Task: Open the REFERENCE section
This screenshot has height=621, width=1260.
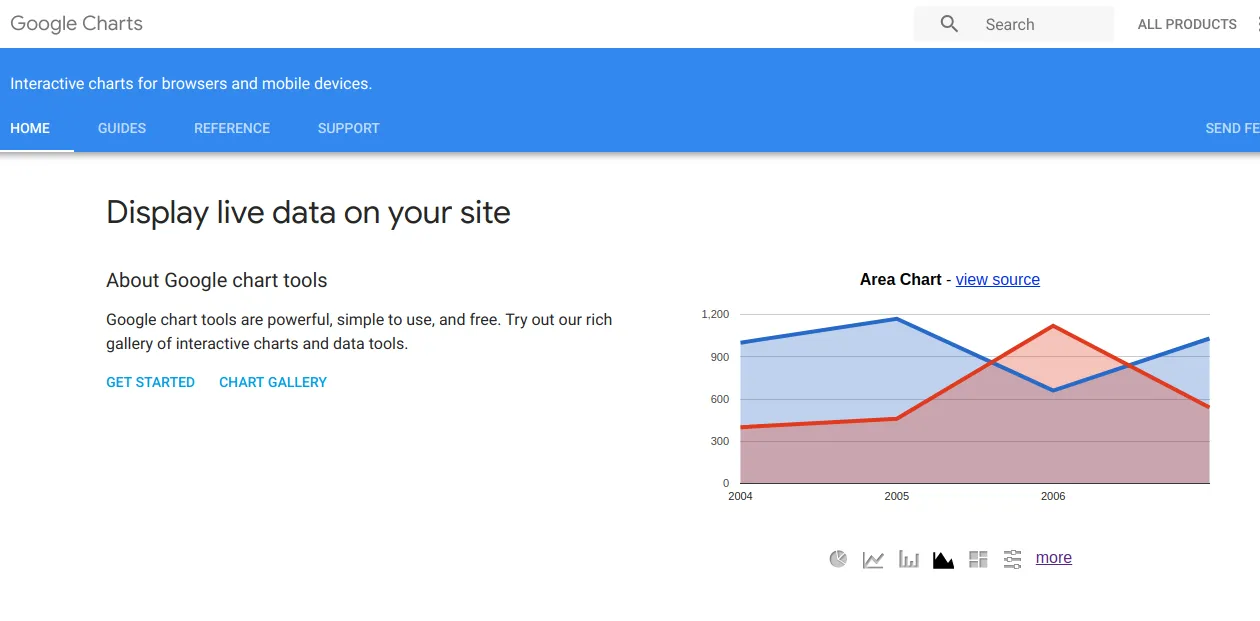Action: tap(232, 128)
